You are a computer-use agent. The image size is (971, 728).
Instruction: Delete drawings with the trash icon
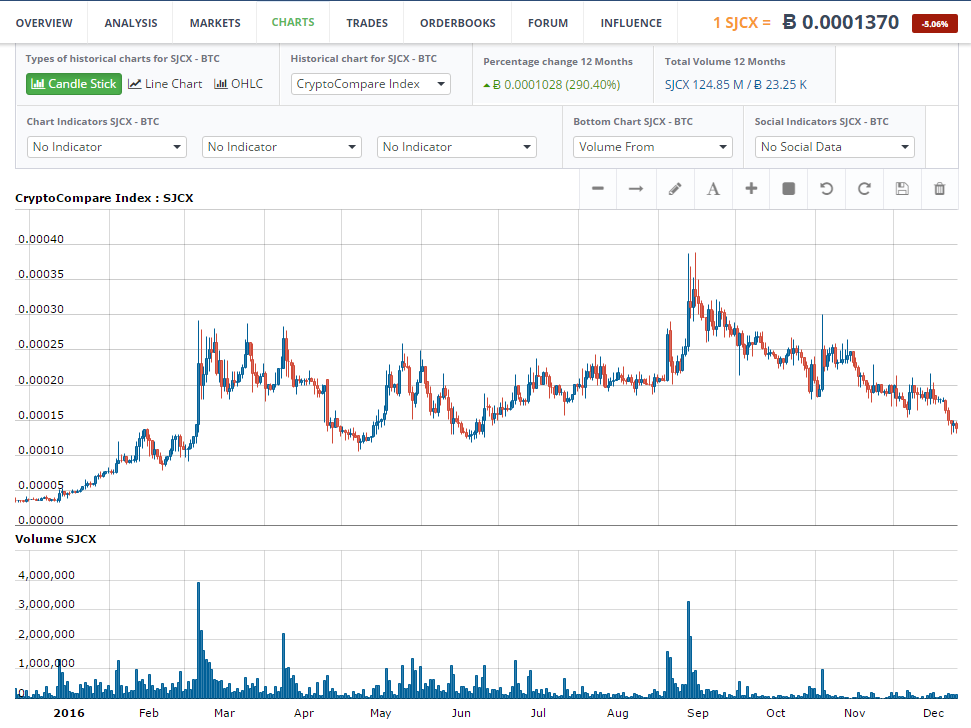(940, 189)
